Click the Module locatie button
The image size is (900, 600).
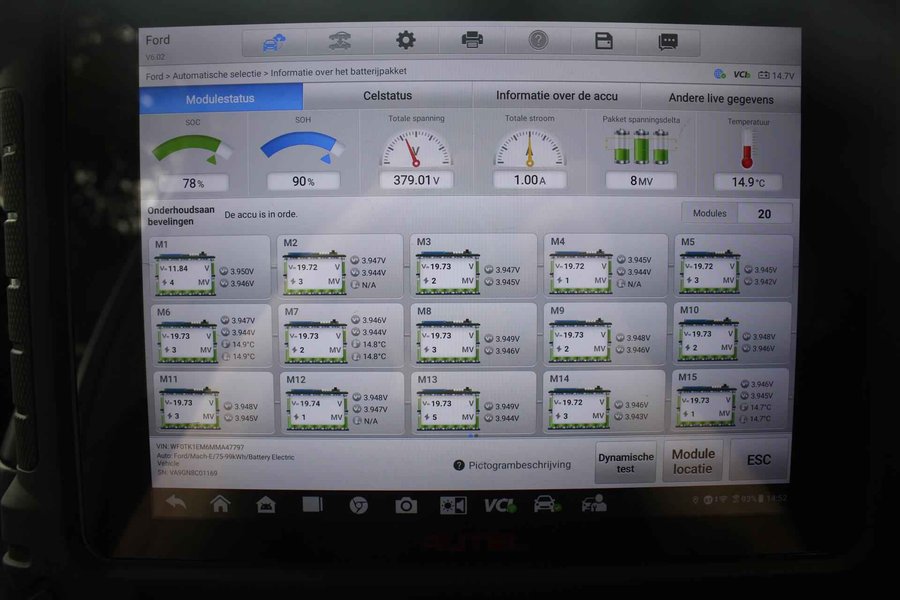click(693, 461)
